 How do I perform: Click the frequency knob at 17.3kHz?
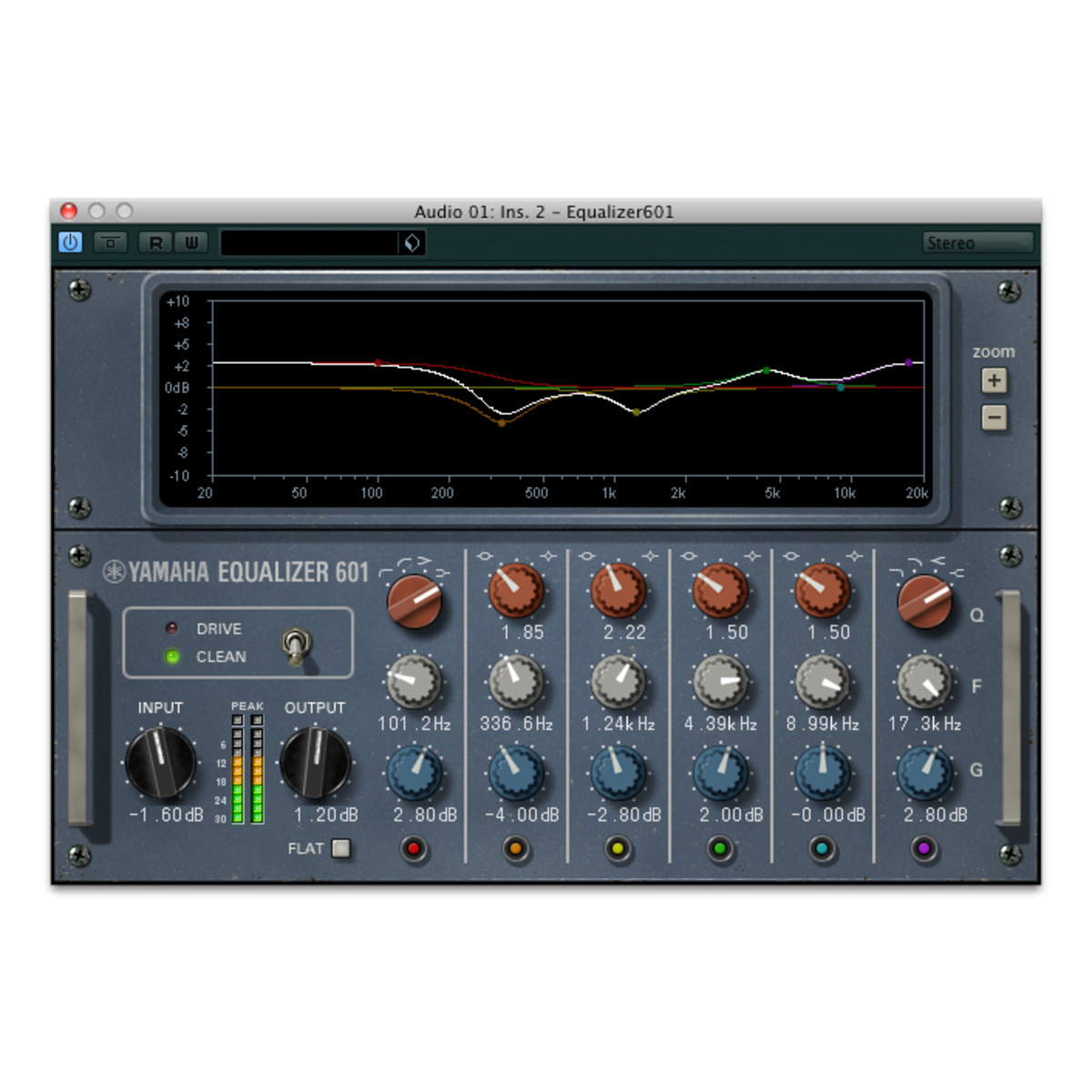click(x=925, y=682)
